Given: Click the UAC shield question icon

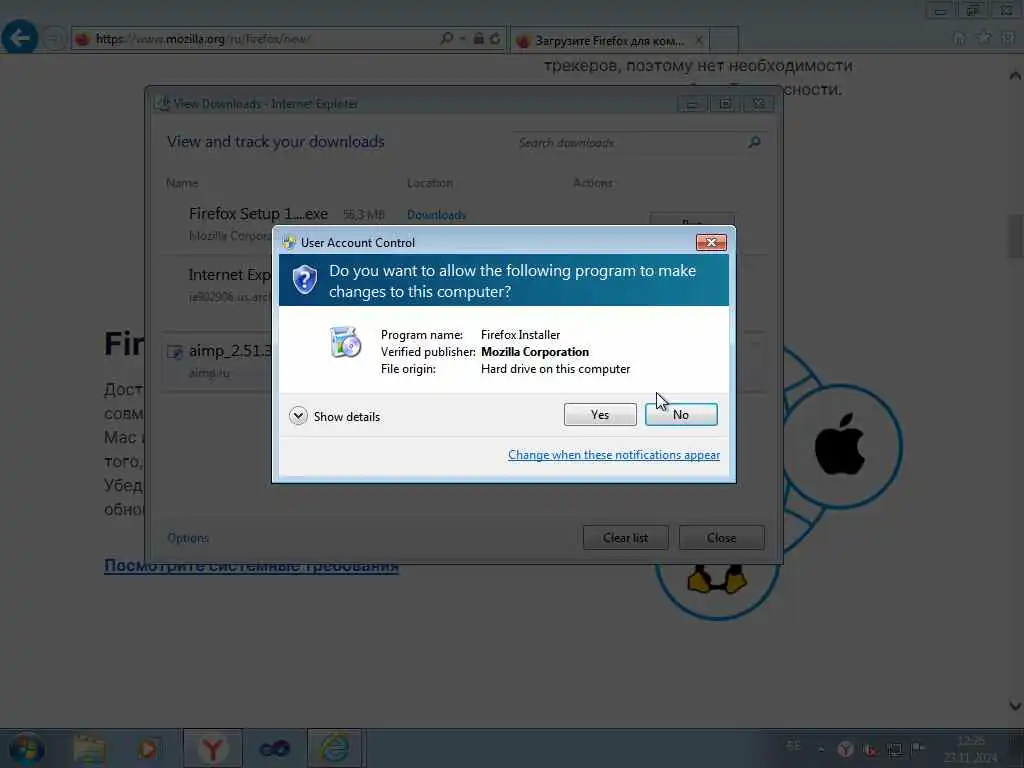Looking at the screenshot, I should point(304,280).
